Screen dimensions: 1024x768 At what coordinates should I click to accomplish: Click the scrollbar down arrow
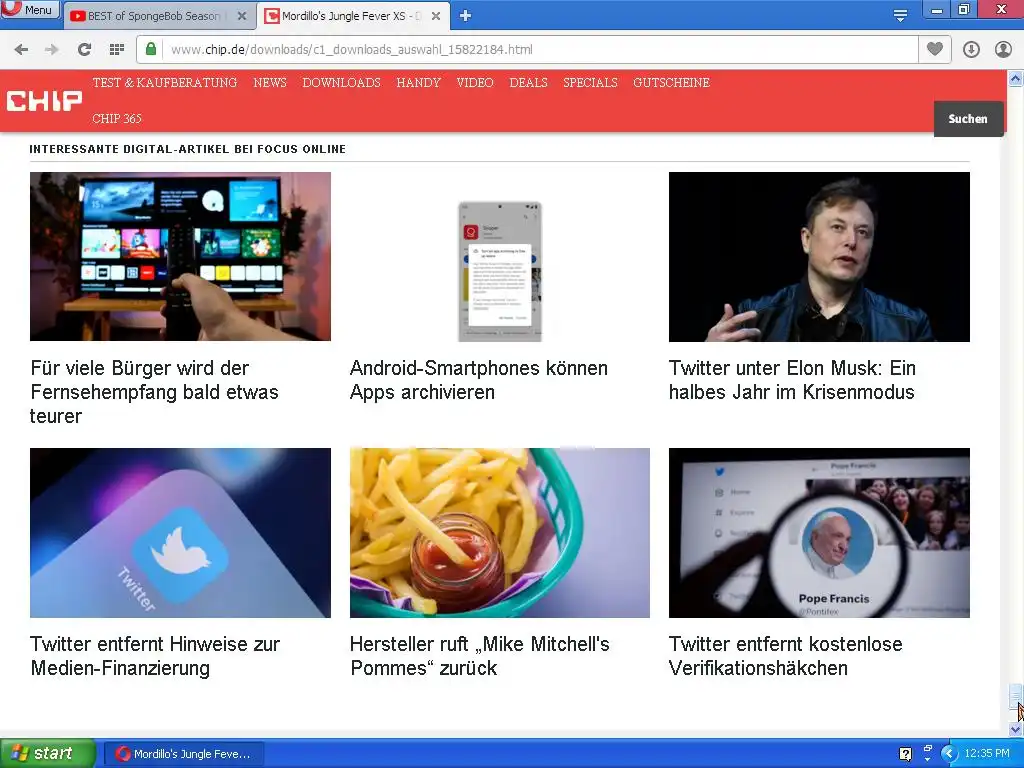click(x=1016, y=729)
